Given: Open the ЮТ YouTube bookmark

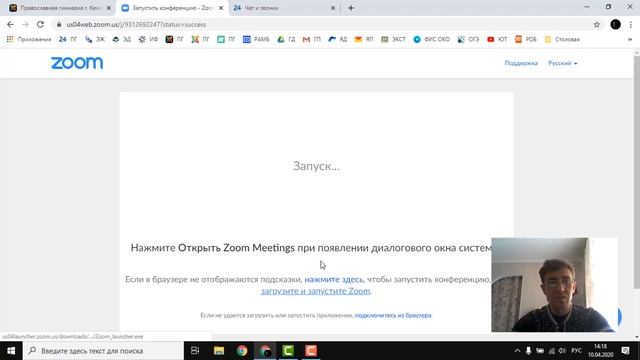Looking at the screenshot, I should tap(497, 39).
